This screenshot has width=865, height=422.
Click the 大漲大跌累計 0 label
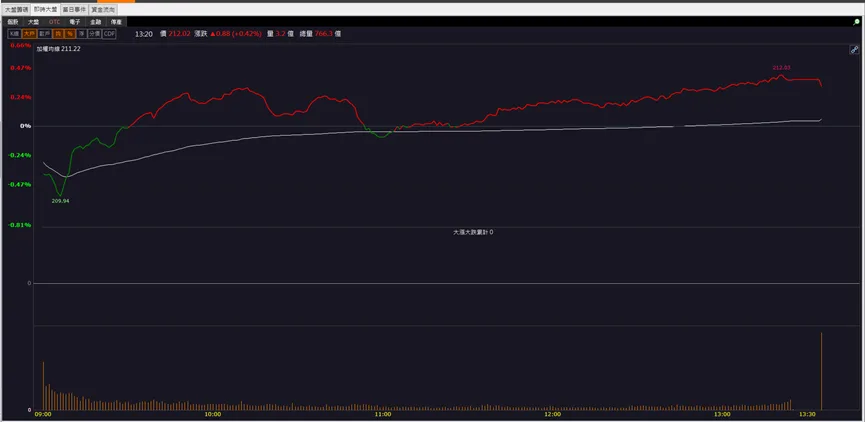473,233
